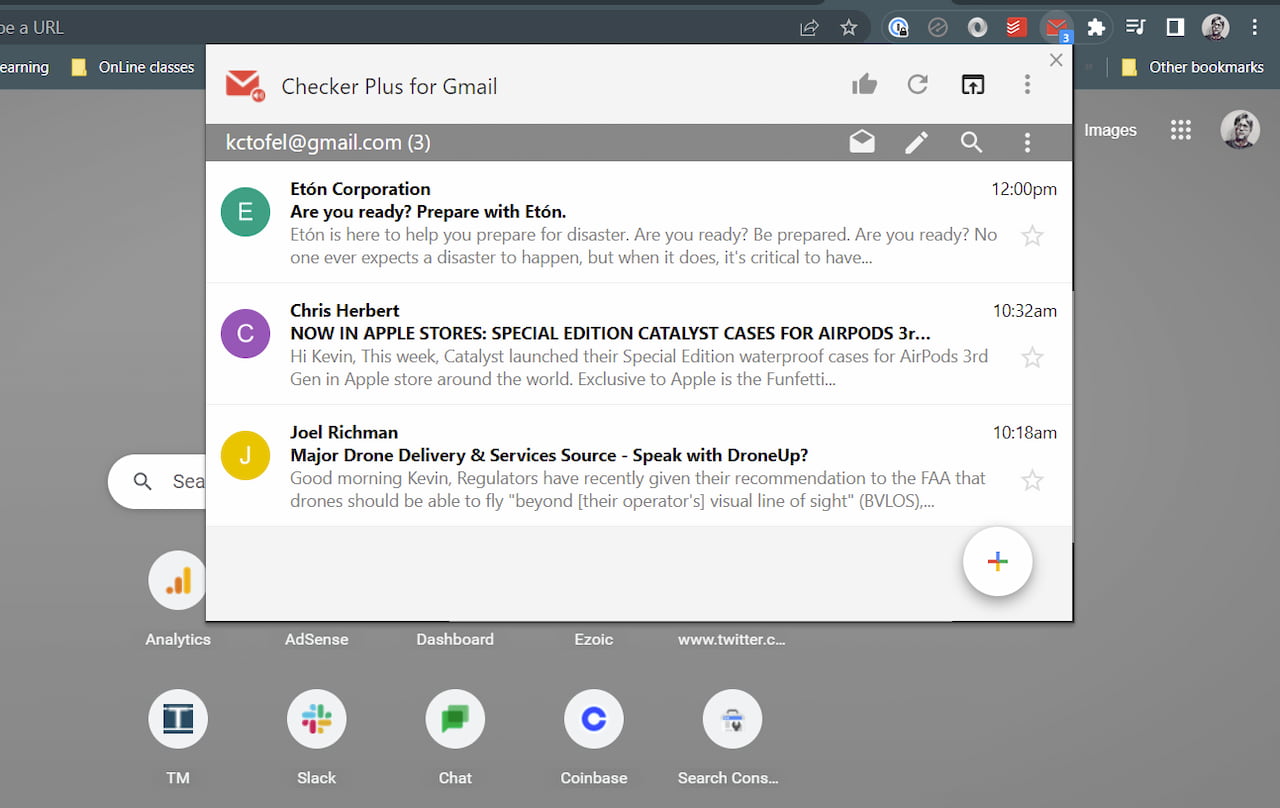Click the AdSense shortcut label
The image size is (1280, 808).
[317, 639]
